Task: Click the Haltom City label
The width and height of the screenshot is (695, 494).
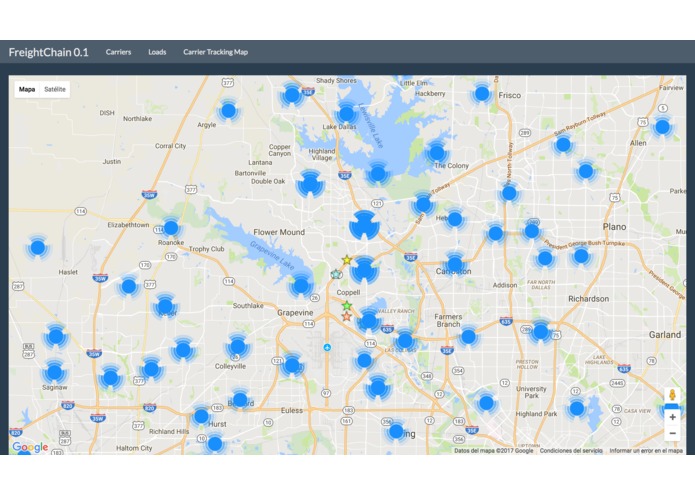Action: pos(134,448)
